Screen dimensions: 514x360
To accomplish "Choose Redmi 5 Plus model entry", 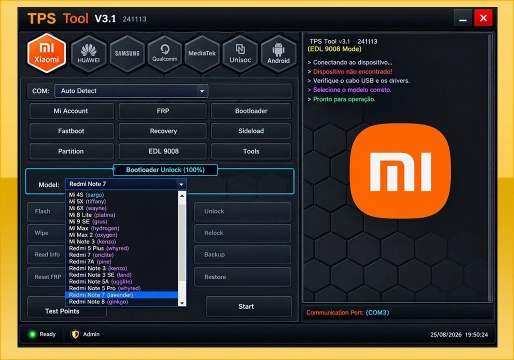I will [x=122, y=248].
